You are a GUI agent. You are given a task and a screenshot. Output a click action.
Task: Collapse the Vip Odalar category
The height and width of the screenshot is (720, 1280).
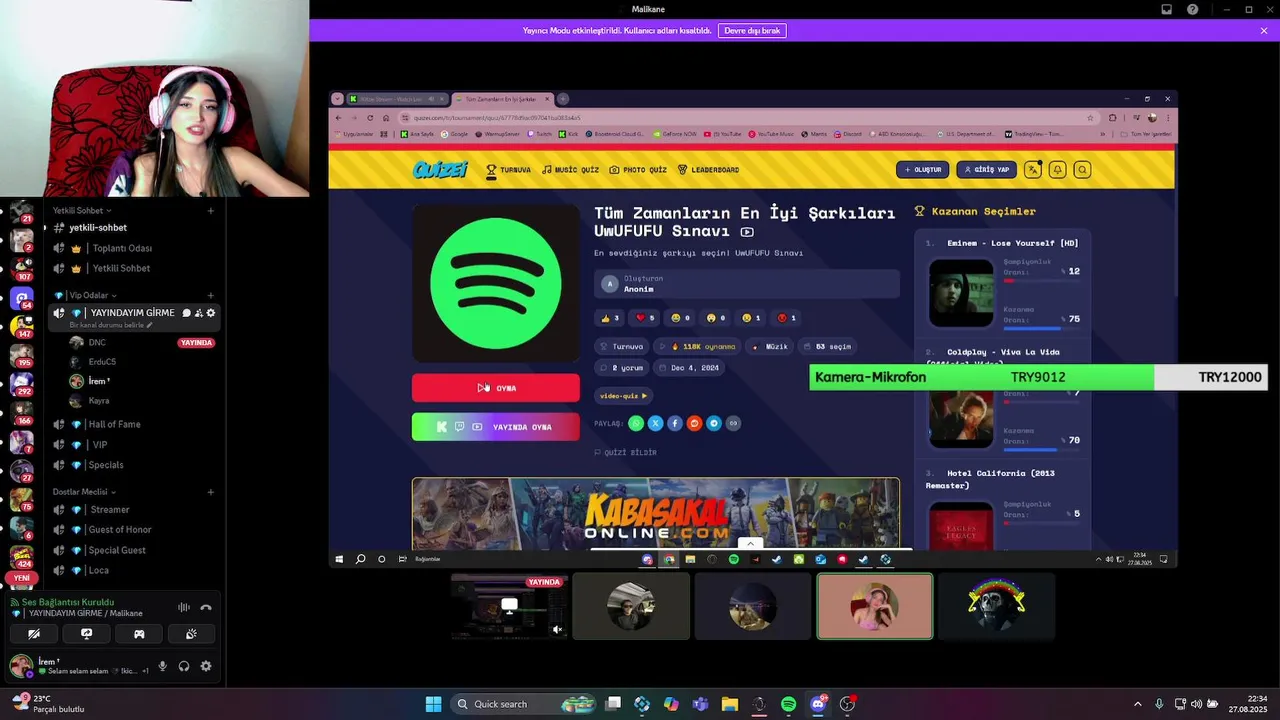[85, 295]
